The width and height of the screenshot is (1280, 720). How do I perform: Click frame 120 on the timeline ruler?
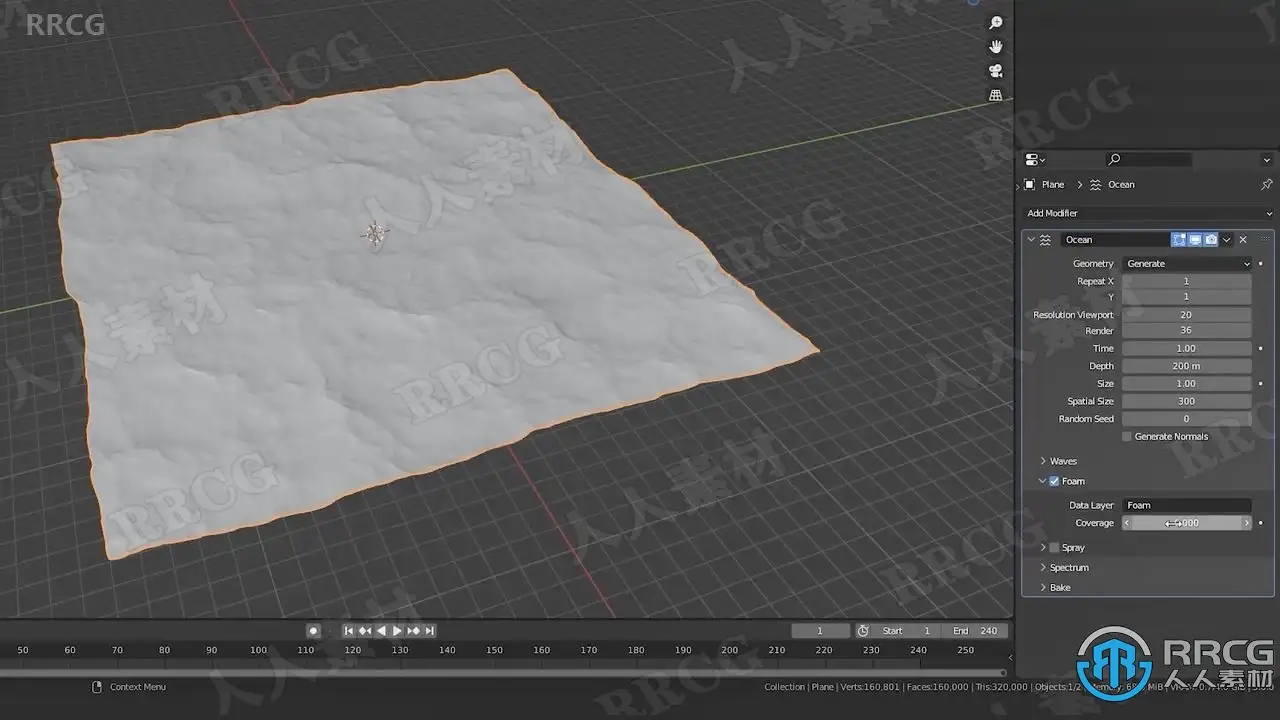click(352, 650)
